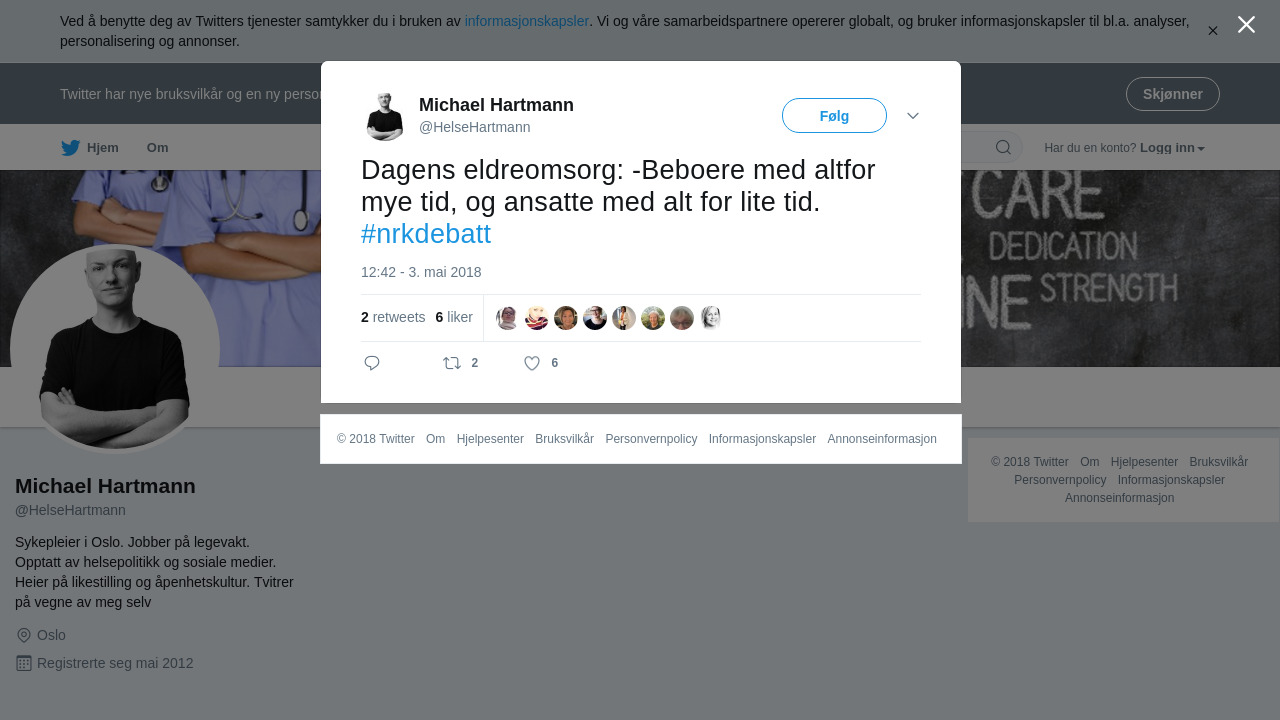Viewport: 1280px width, 720px height.
Task: View the 6 liker list
Action: point(454,317)
